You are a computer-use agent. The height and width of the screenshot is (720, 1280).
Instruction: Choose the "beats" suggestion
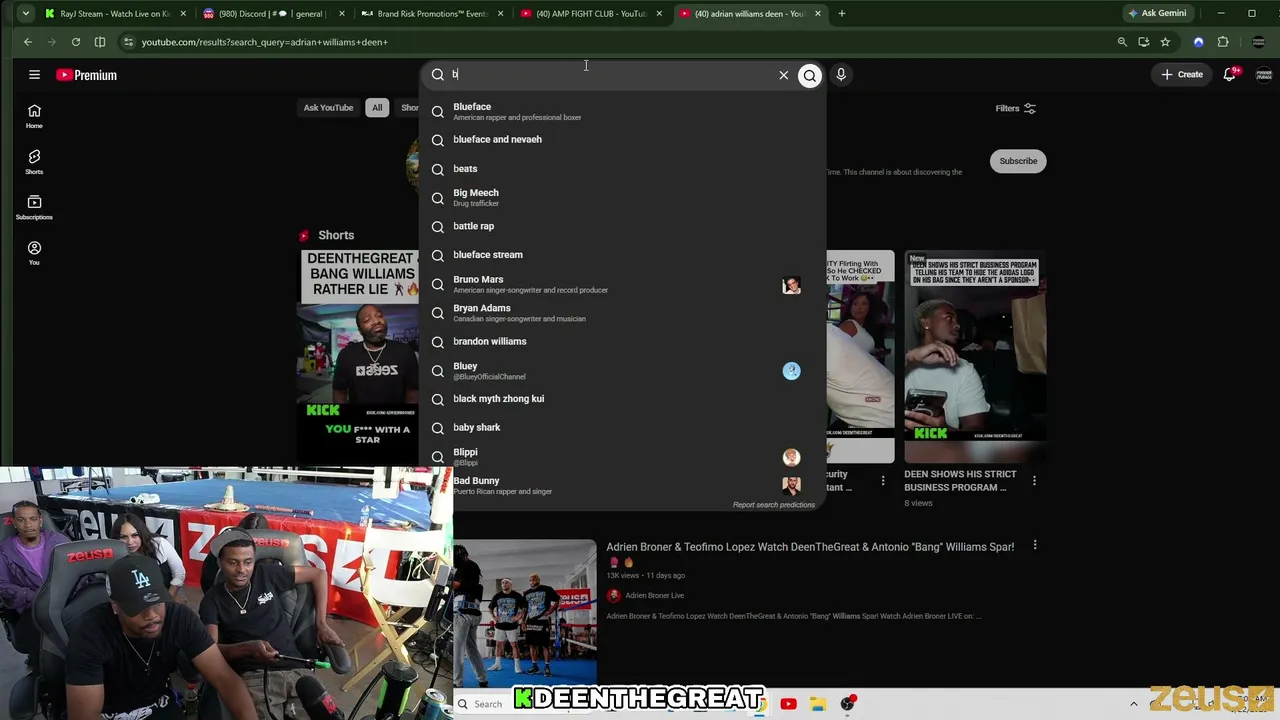click(x=622, y=169)
